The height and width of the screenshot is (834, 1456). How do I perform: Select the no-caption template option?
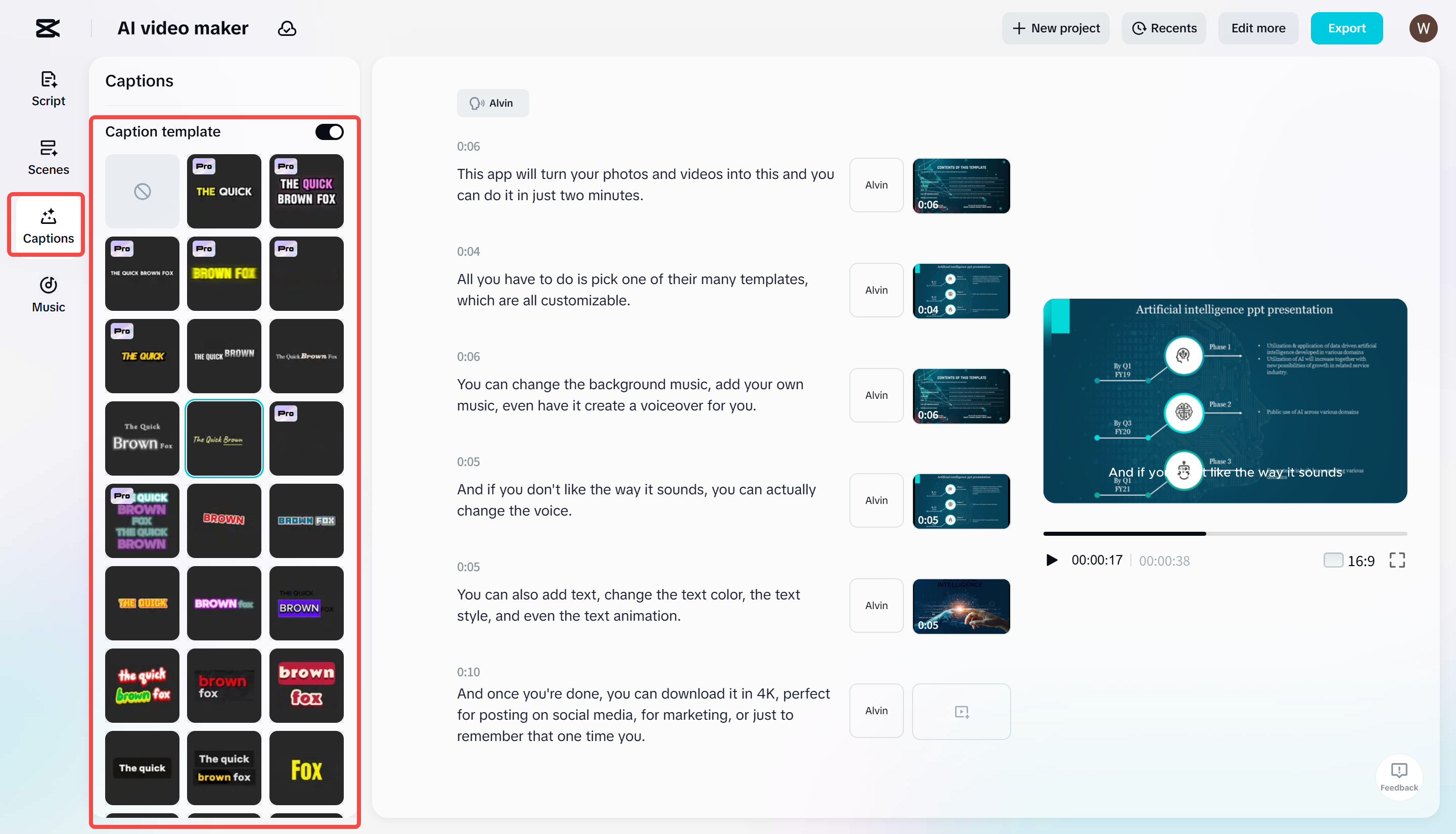pyautogui.click(x=142, y=191)
